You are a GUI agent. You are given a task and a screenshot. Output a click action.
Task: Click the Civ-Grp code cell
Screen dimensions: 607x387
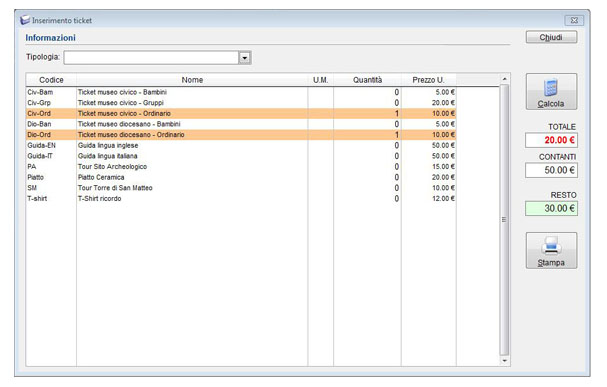(51, 103)
